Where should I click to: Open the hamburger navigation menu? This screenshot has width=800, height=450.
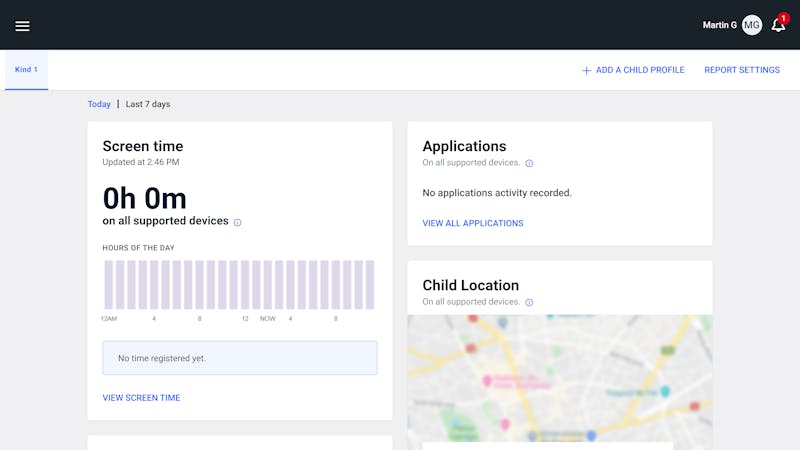click(22, 25)
